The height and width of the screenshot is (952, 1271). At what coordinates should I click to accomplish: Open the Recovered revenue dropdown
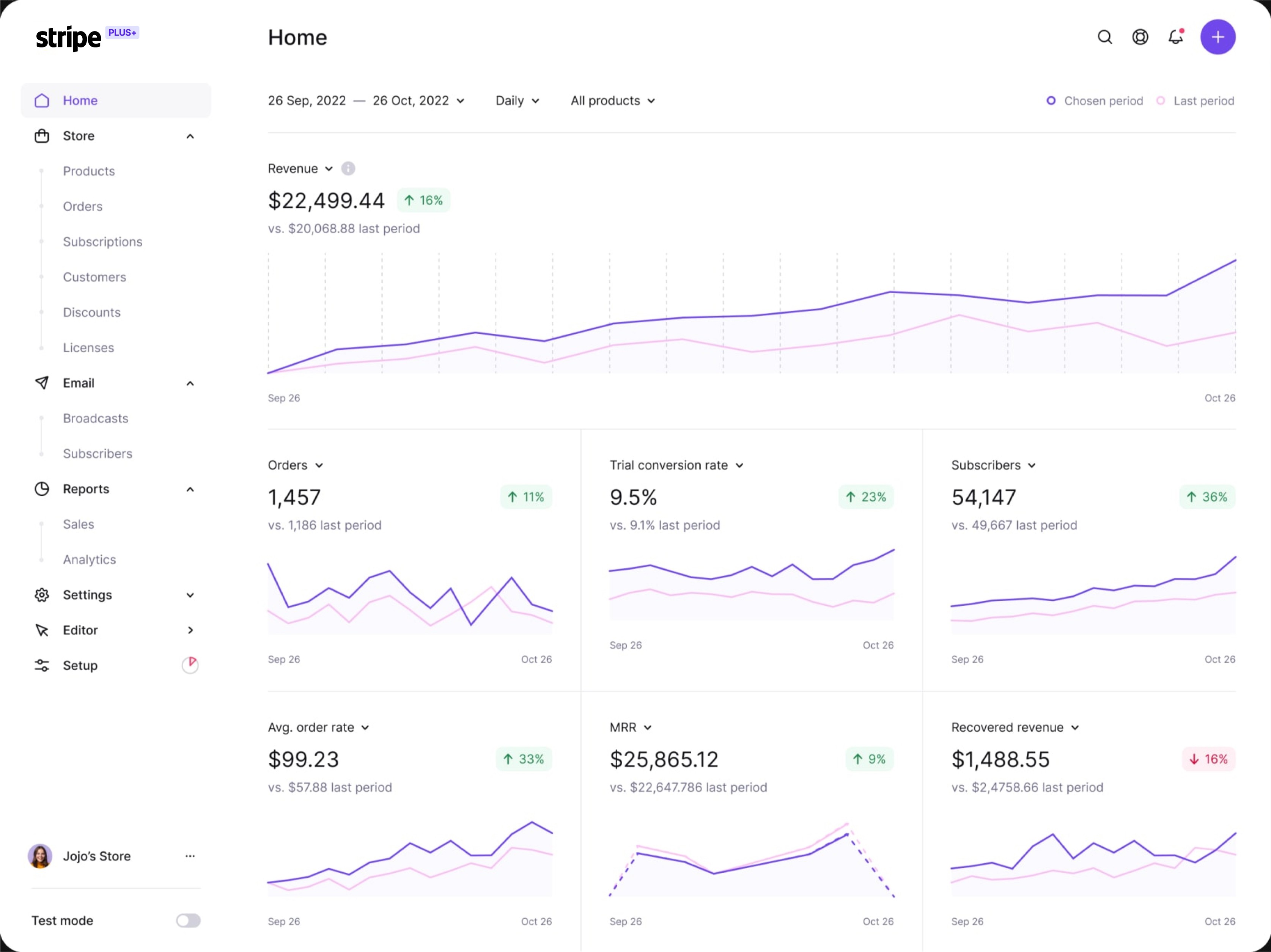(x=1015, y=727)
